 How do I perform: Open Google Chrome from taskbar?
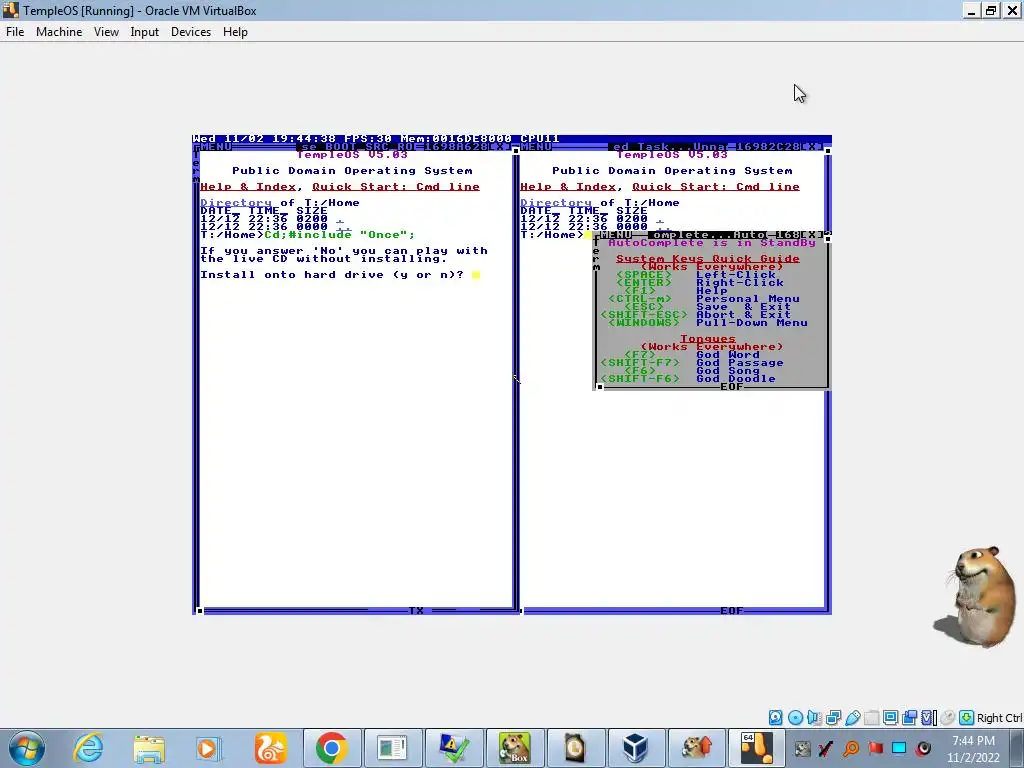click(331, 748)
